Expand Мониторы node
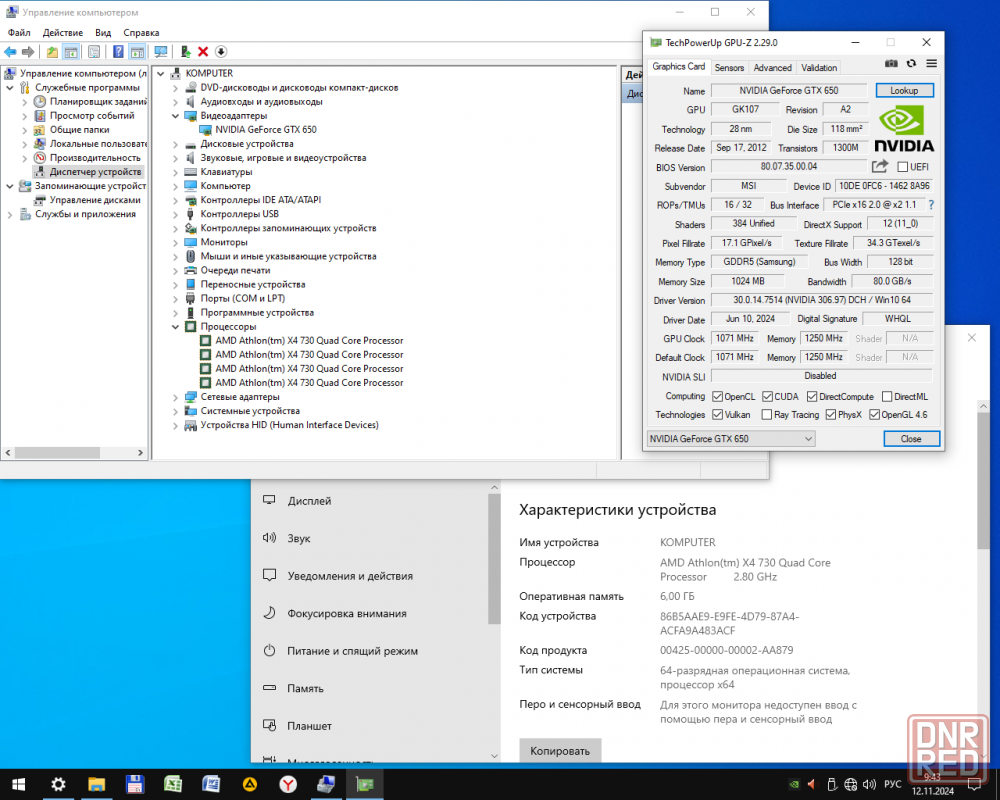The image size is (1000, 800). pyautogui.click(x=175, y=242)
